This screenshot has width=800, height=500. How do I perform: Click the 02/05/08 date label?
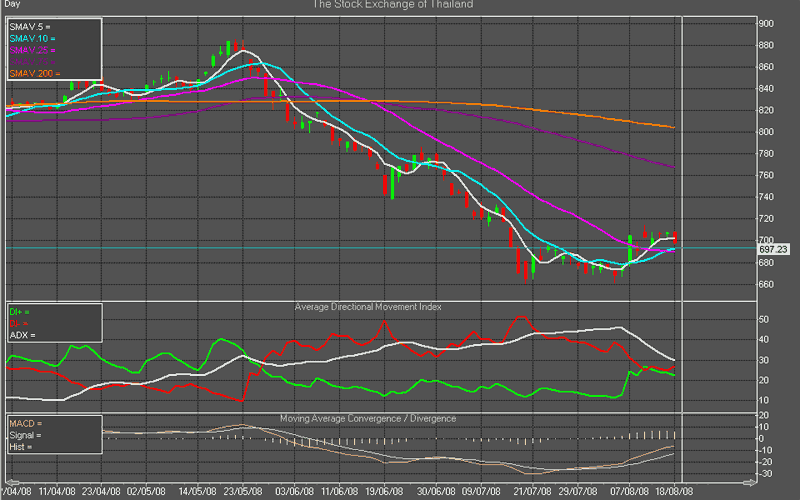point(146,492)
